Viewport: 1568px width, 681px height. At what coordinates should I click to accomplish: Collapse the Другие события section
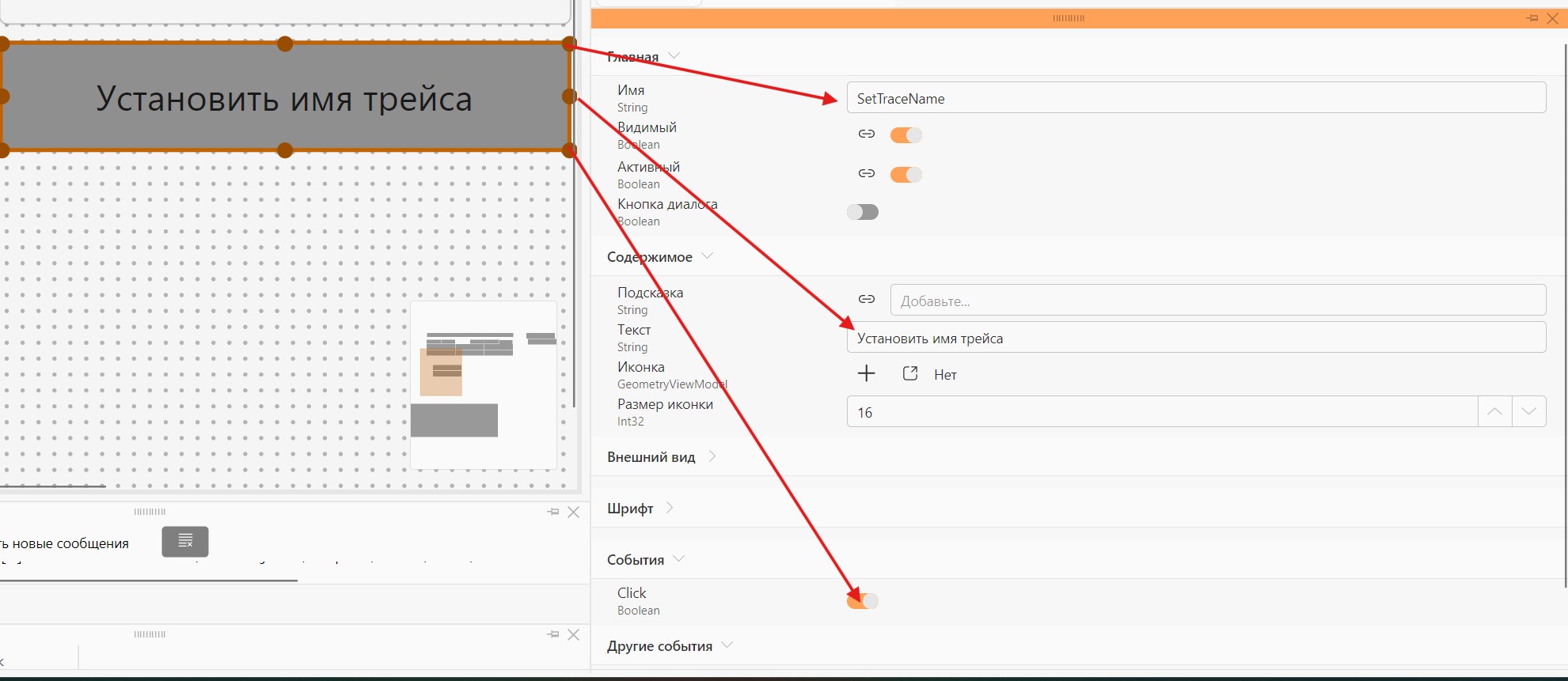tap(727, 645)
